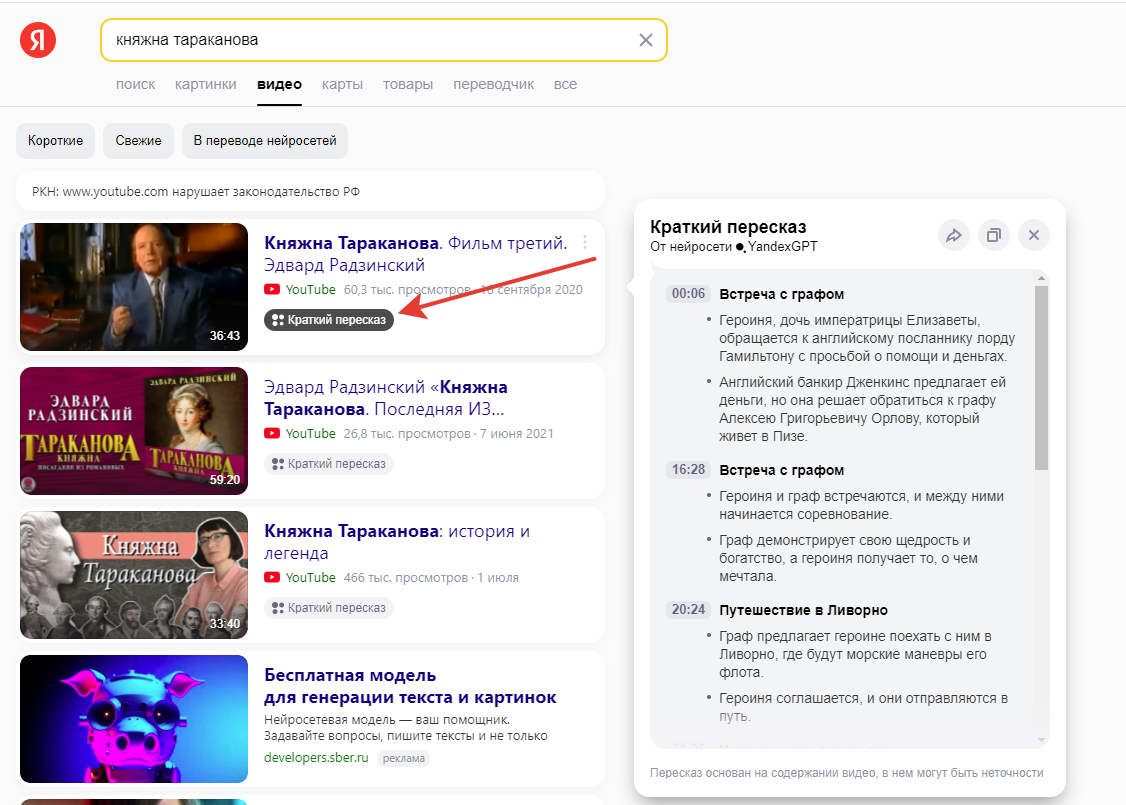
Task: Click the summary scroll up arrow
Action: click(x=1041, y=278)
